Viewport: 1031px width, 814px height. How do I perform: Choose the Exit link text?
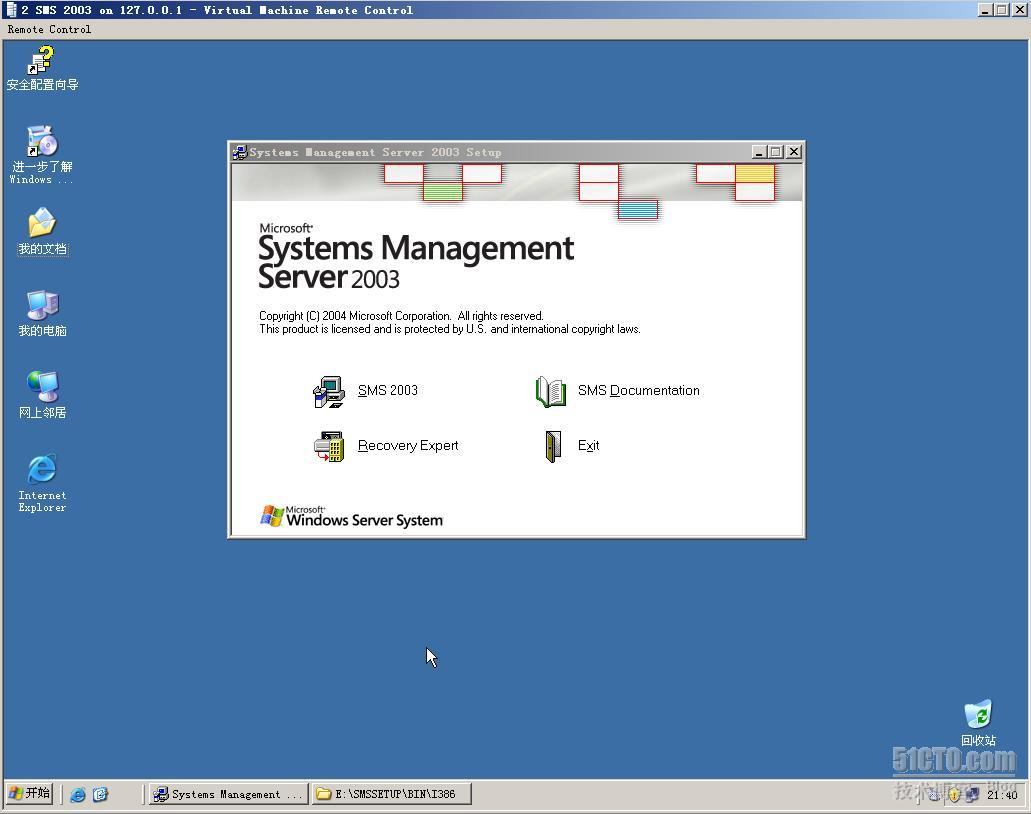click(x=588, y=446)
